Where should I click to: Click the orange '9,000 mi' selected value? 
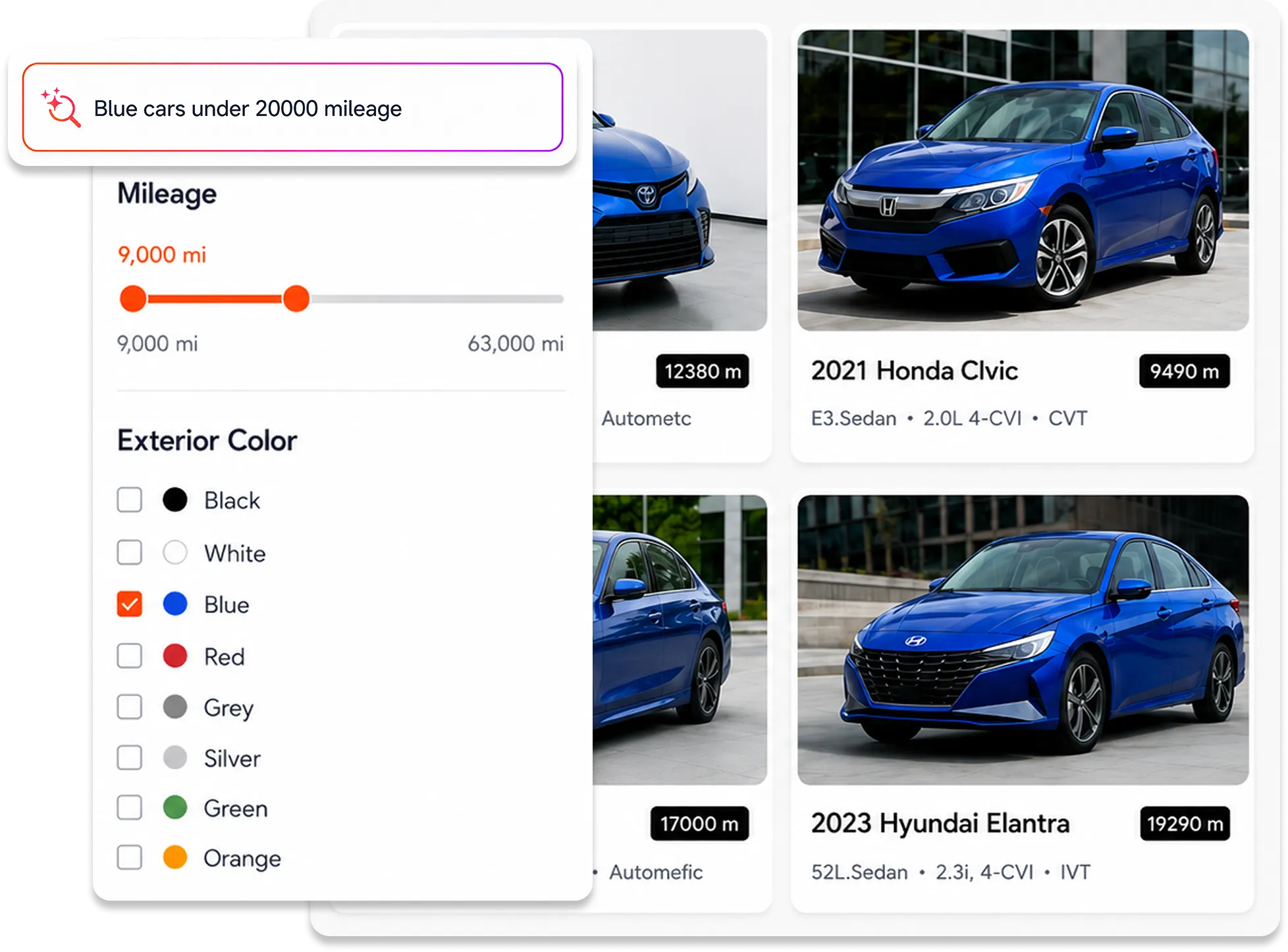[x=162, y=255]
